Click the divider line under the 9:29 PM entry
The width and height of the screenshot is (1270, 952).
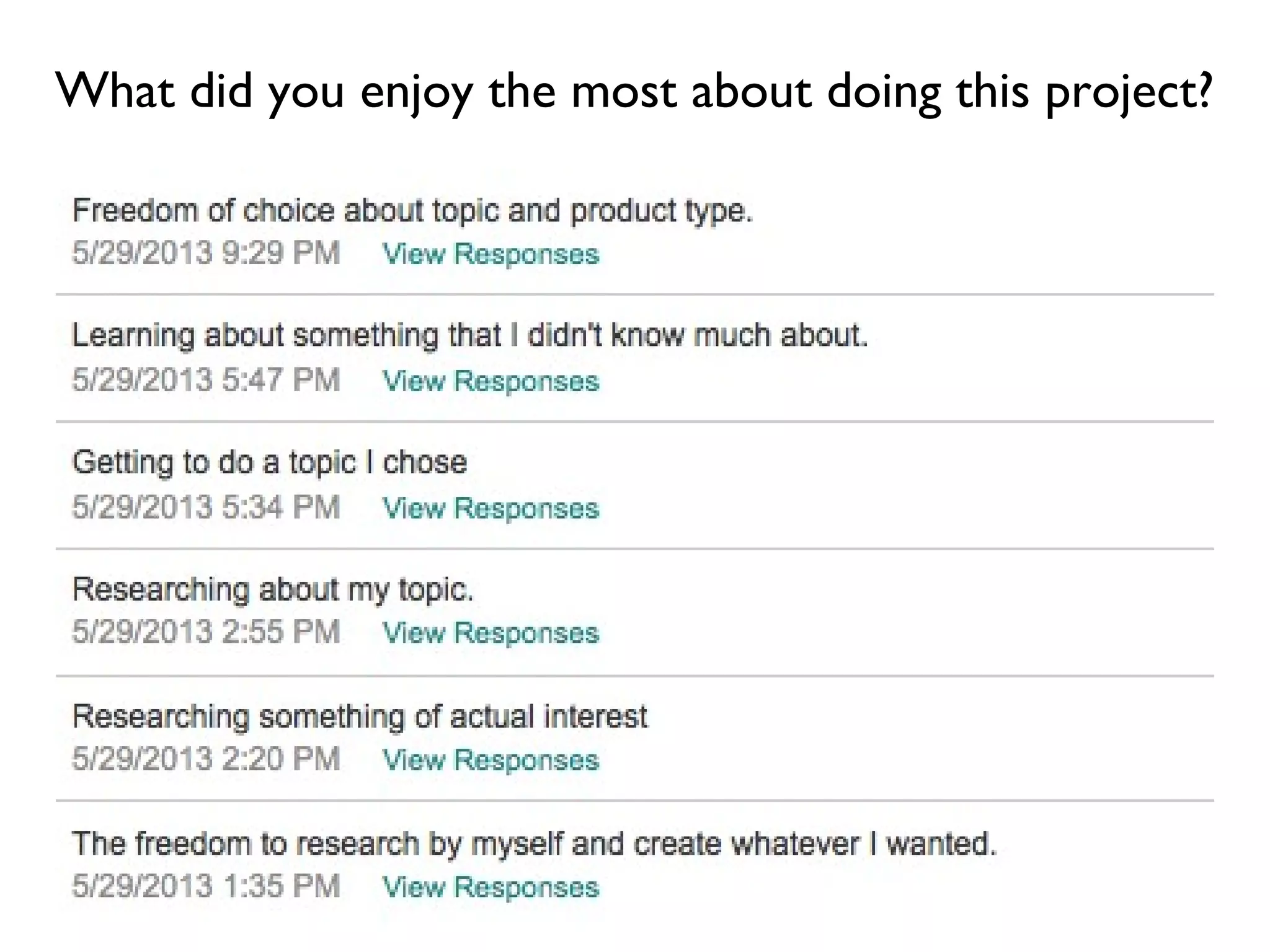pyautogui.click(x=634, y=295)
